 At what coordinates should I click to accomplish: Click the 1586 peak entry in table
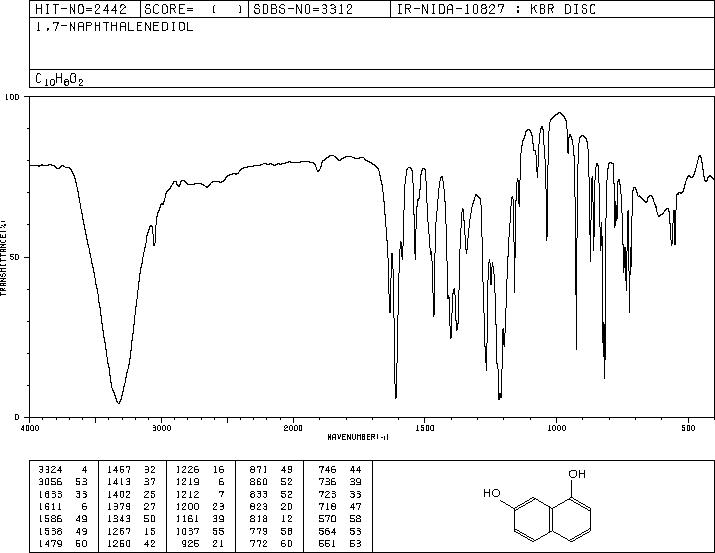pos(63,519)
